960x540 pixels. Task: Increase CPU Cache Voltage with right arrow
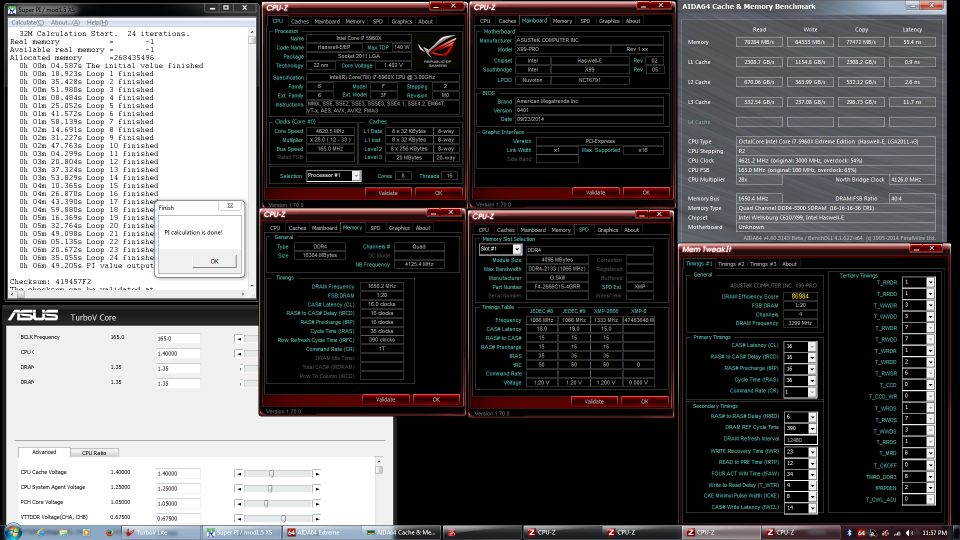click(317, 473)
